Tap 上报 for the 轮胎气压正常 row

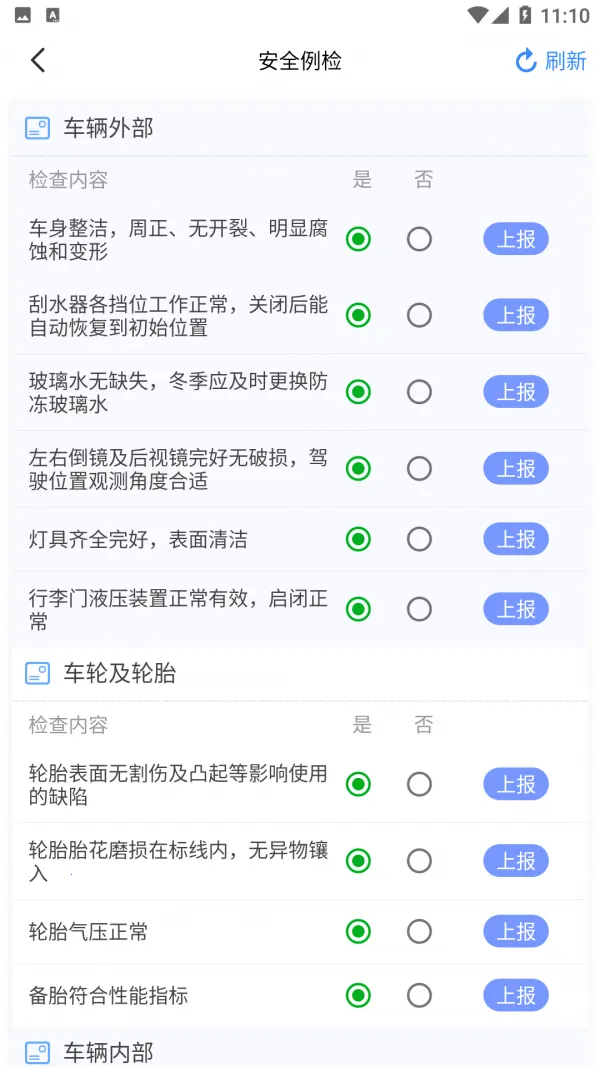click(x=515, y=931)
